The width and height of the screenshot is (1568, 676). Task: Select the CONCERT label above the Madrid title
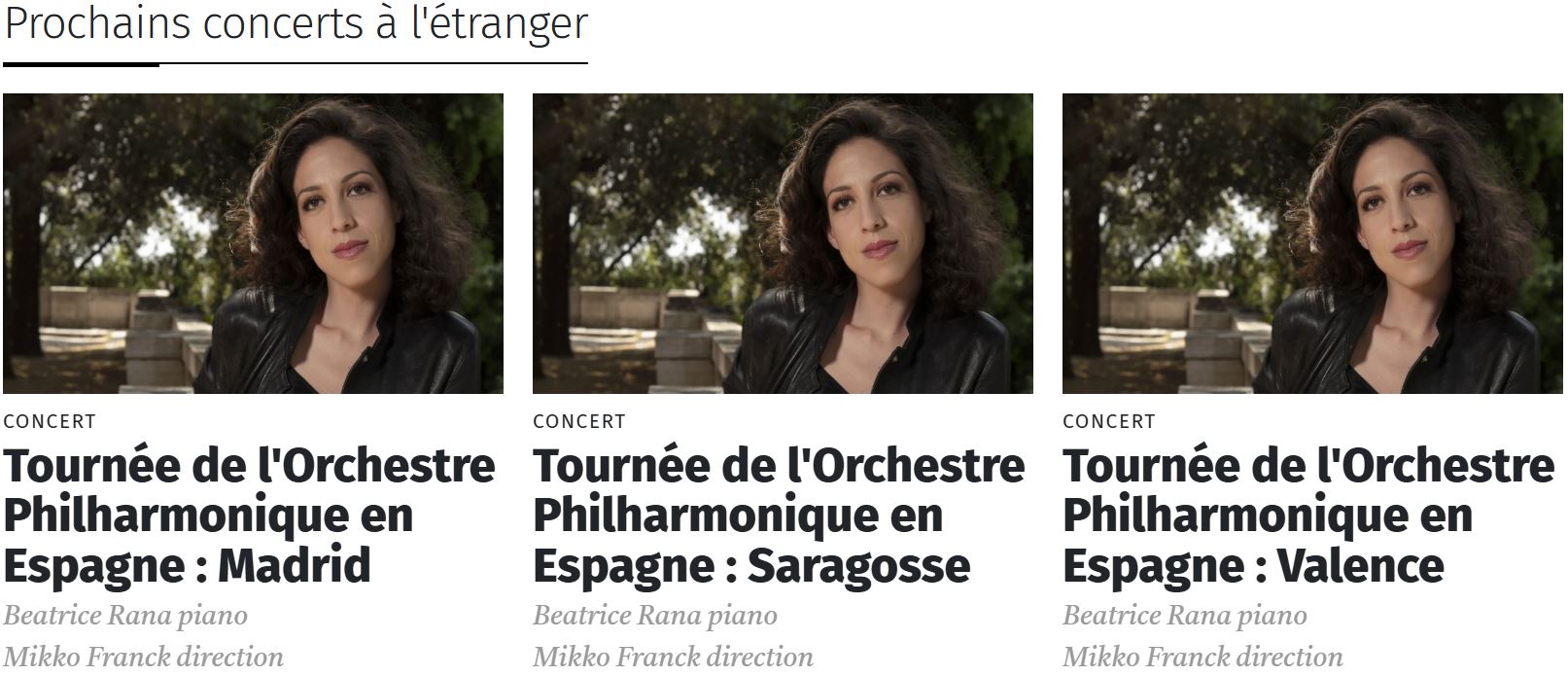tap(50, 422)
